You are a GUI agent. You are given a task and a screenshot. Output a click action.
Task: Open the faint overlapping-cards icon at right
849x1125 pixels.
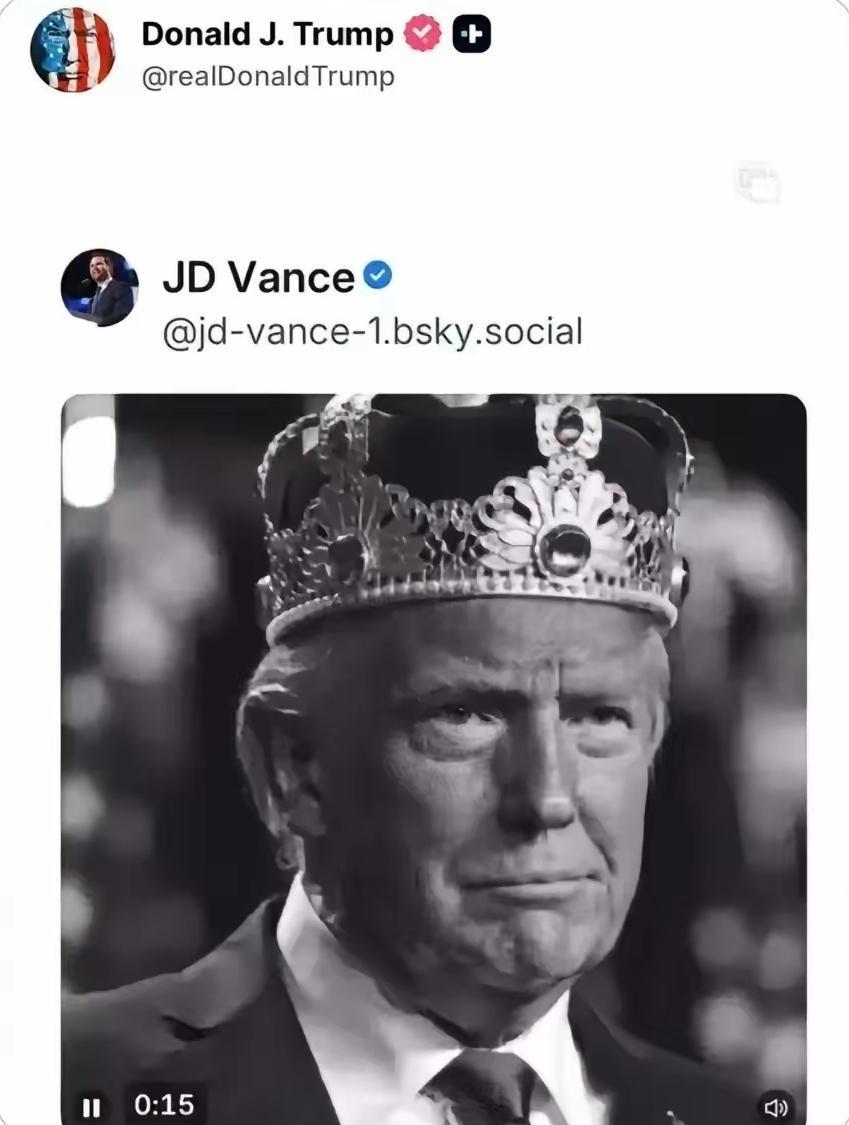click(757, 183)
